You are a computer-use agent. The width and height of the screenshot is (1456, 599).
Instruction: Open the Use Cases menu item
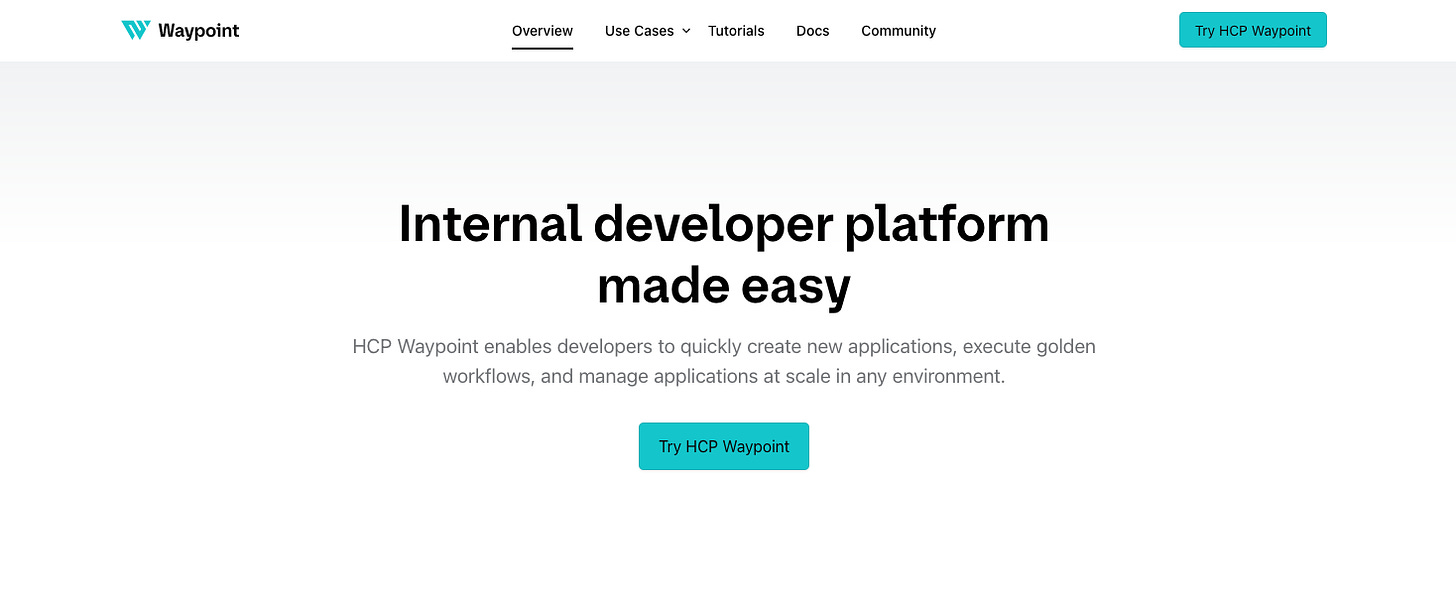coord(639,31)
